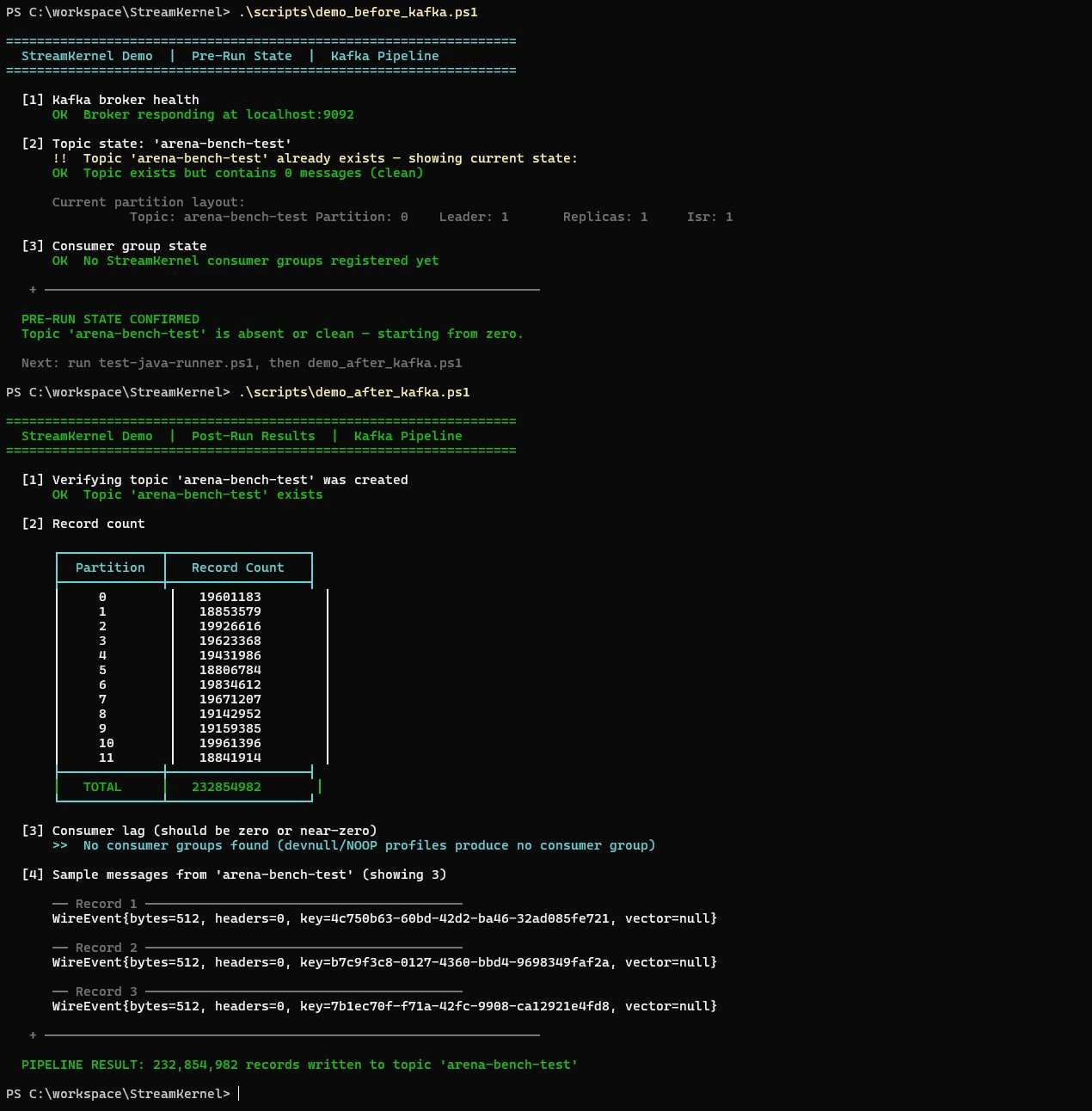Viewport: 1092px width, 1111px height.
Task: Click the record count 19961396 for partition 10
Action: [x=230, y=743]
